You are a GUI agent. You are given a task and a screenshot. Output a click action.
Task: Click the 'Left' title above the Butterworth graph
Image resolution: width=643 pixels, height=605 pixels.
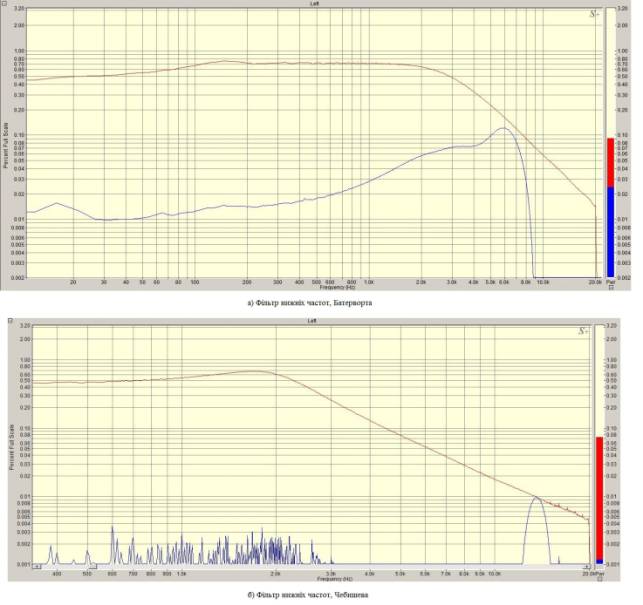coord(314,3)
